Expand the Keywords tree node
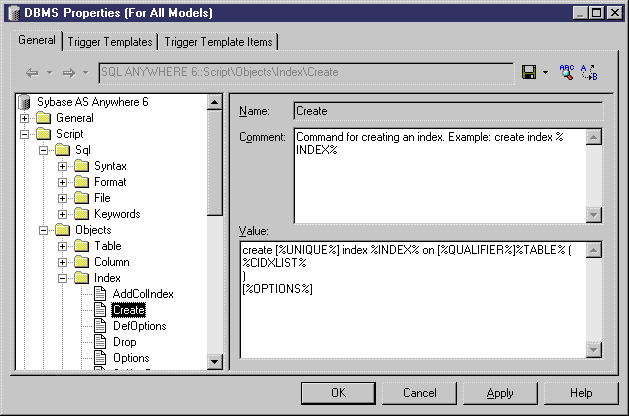629x416 pixels. [x=62, y=215]
